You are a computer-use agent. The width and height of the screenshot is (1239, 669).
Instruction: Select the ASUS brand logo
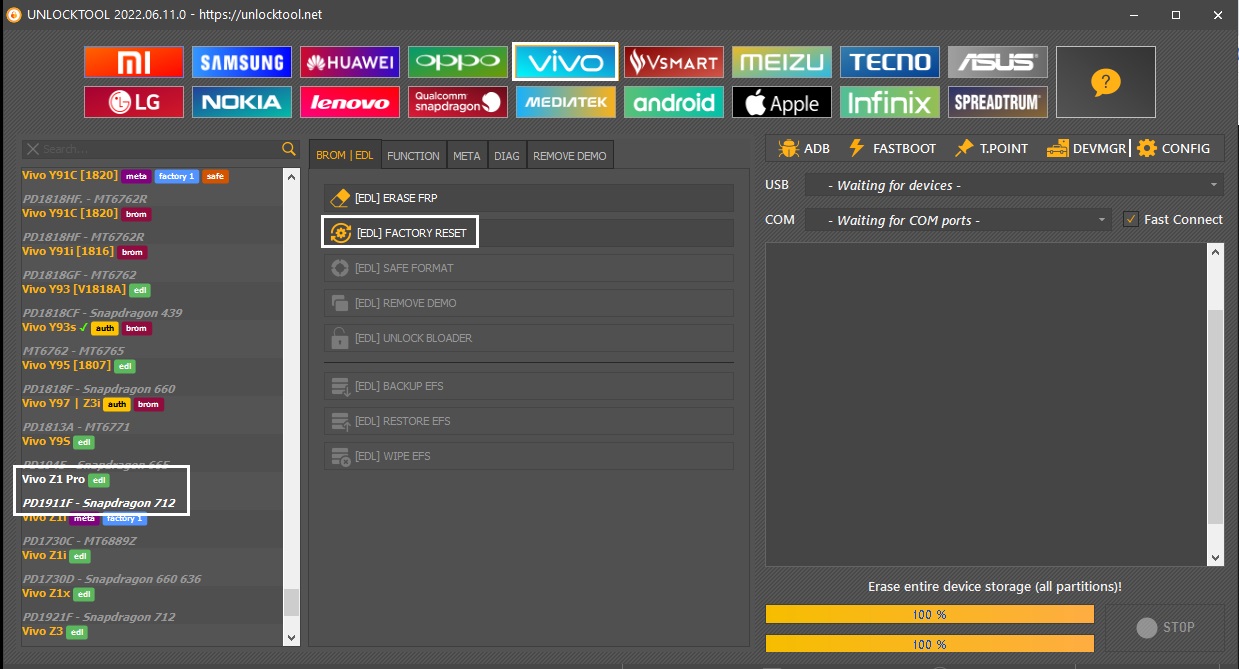pyautogui.click(x=998, y=62)
